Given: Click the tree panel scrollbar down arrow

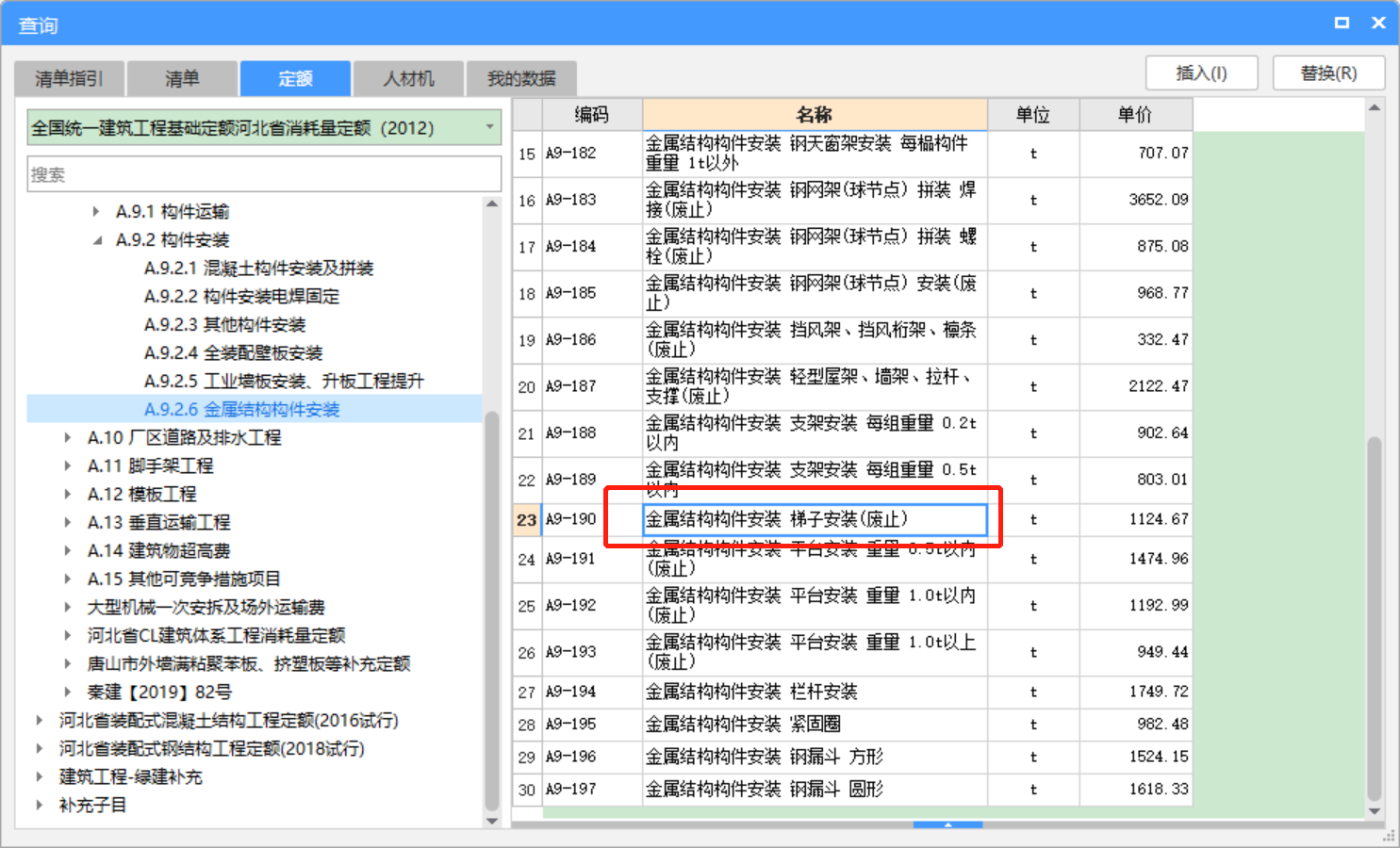Looking at the screenshot, I should pyautogui.click(x=492, y=821).
